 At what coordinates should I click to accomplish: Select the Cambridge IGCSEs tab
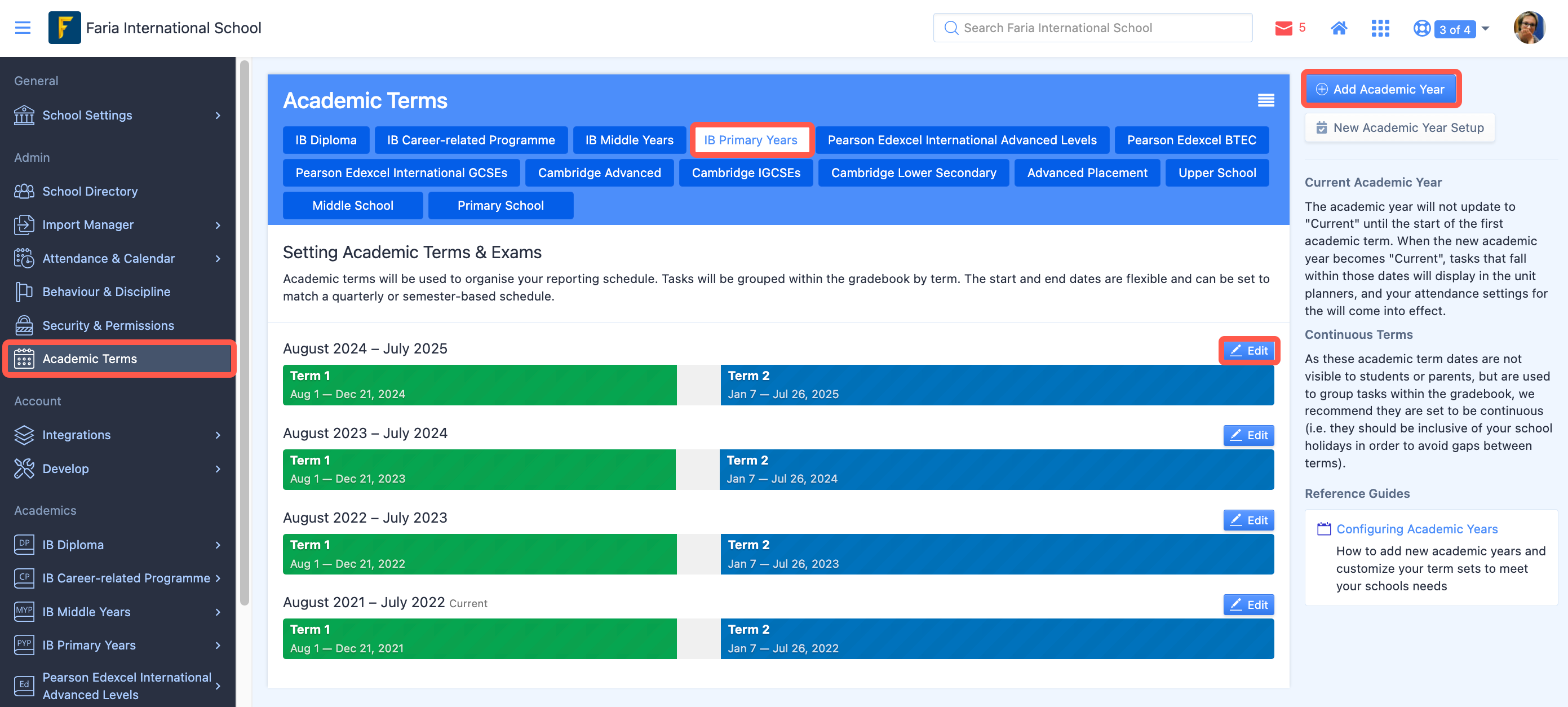[746, 173]
